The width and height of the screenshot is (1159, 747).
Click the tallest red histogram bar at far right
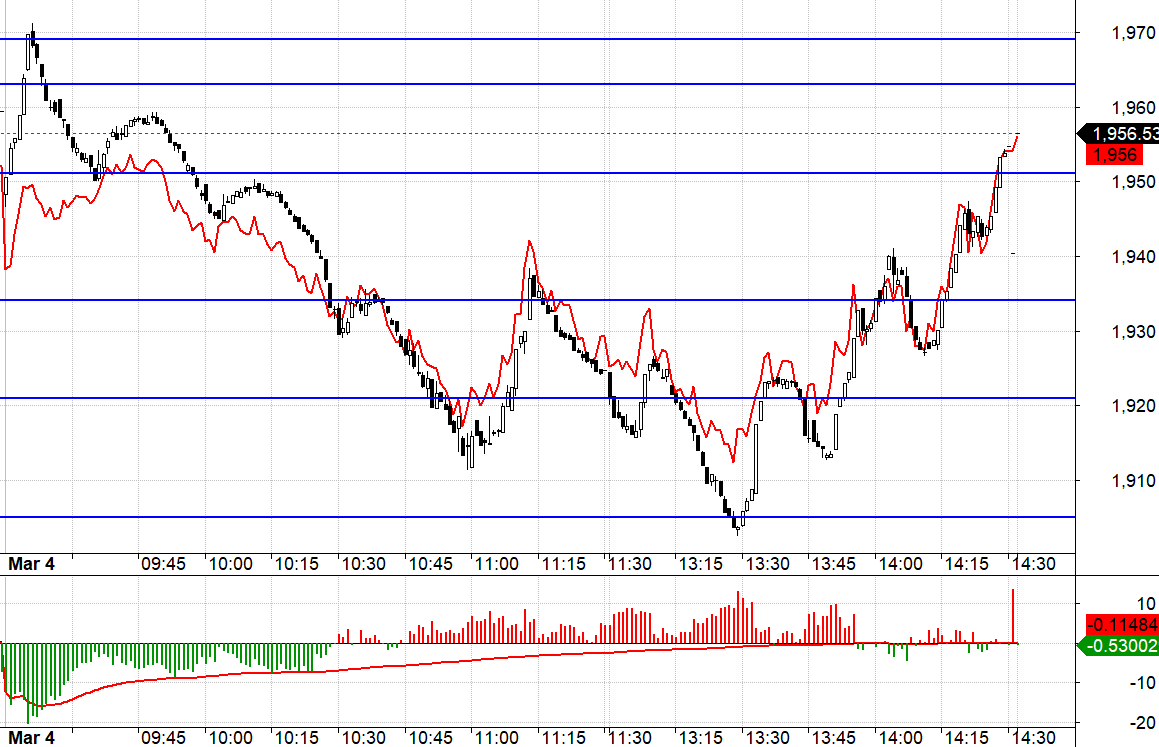coord(1013,615)
